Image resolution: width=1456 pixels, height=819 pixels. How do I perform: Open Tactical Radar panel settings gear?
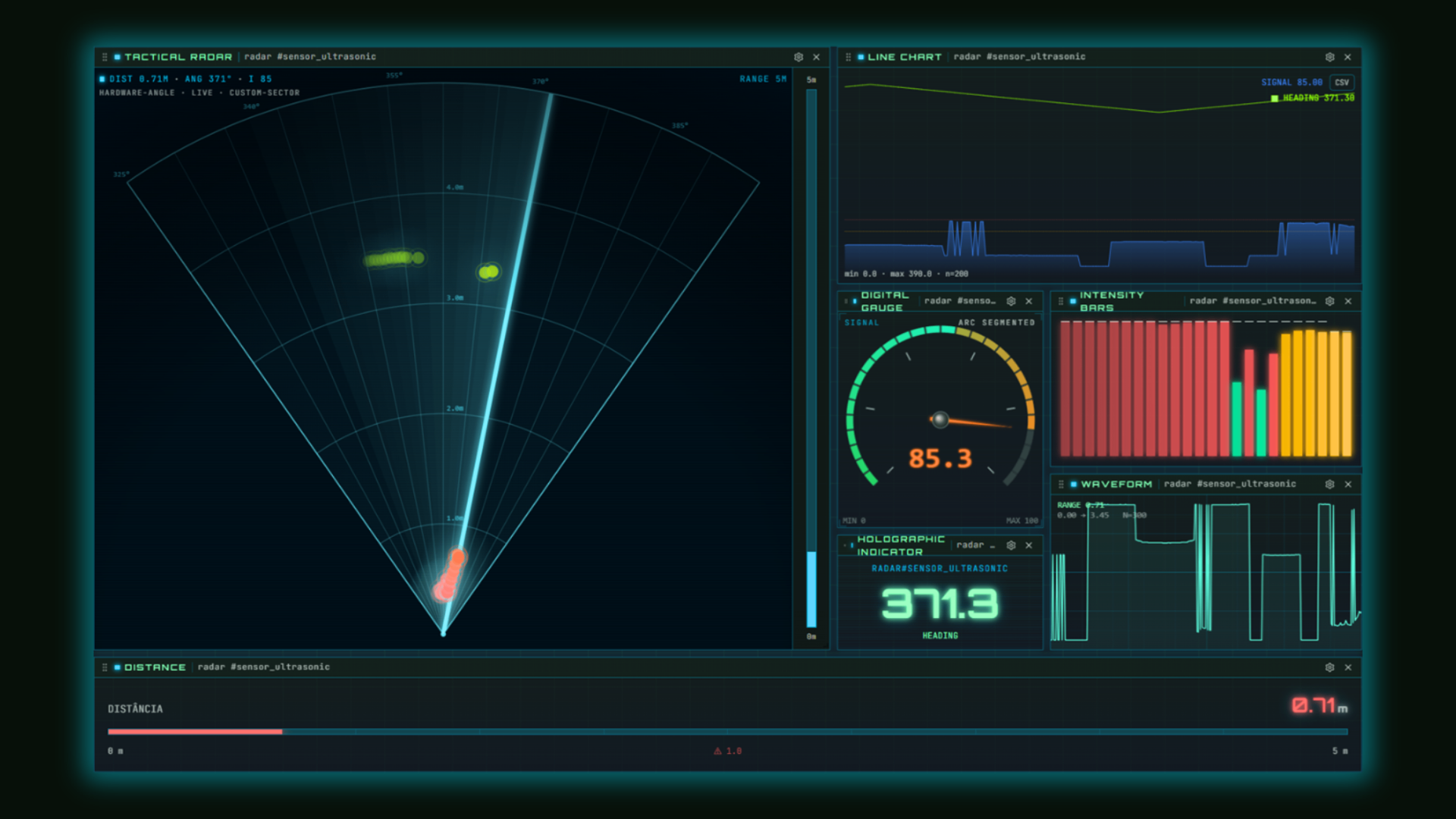[x=799, y=57]
